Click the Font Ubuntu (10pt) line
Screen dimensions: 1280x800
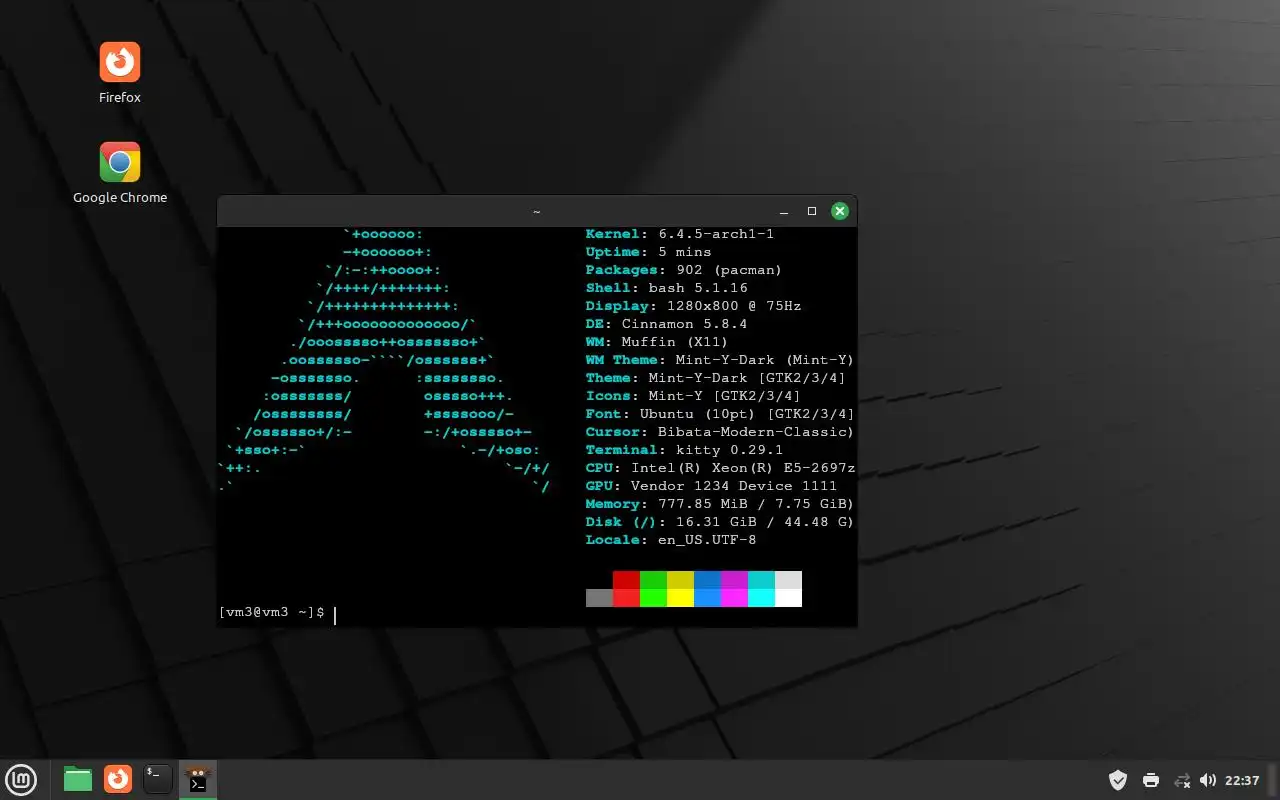coord(720,414)
